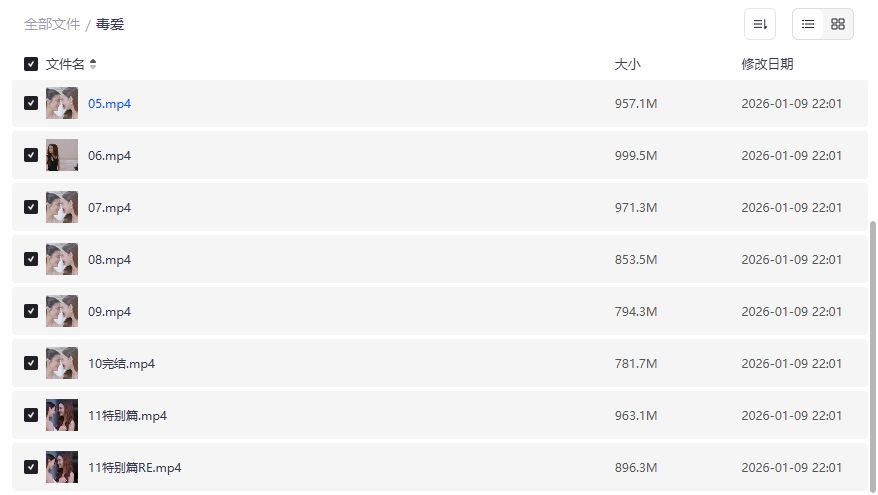Deselect the 09.mp4 checkbox
This screenshot has width=878, height=495.
tap(31, 311)
